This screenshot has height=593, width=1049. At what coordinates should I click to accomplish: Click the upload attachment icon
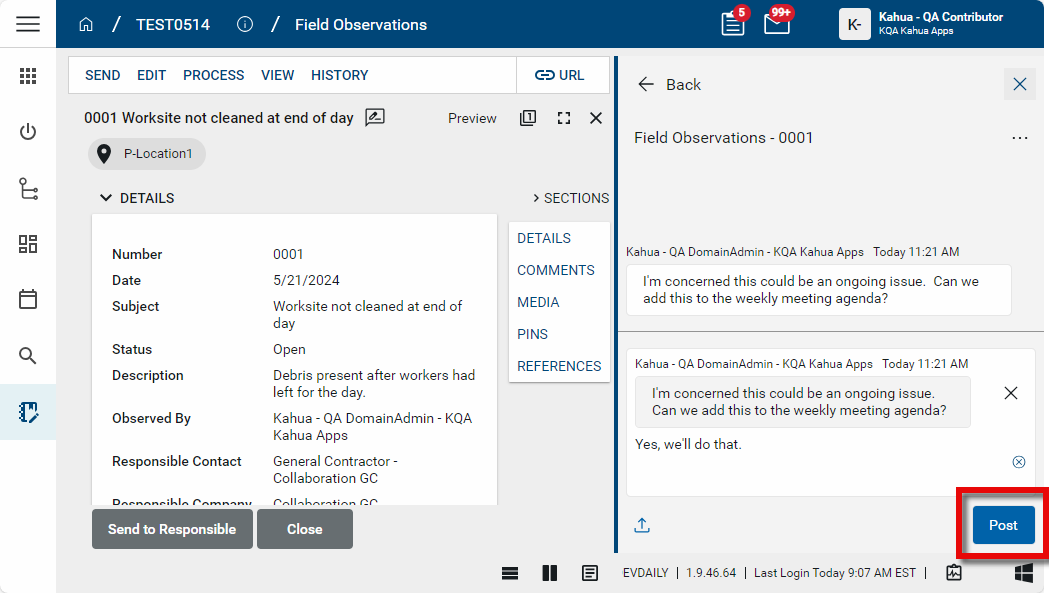click(x=642, y=525)
